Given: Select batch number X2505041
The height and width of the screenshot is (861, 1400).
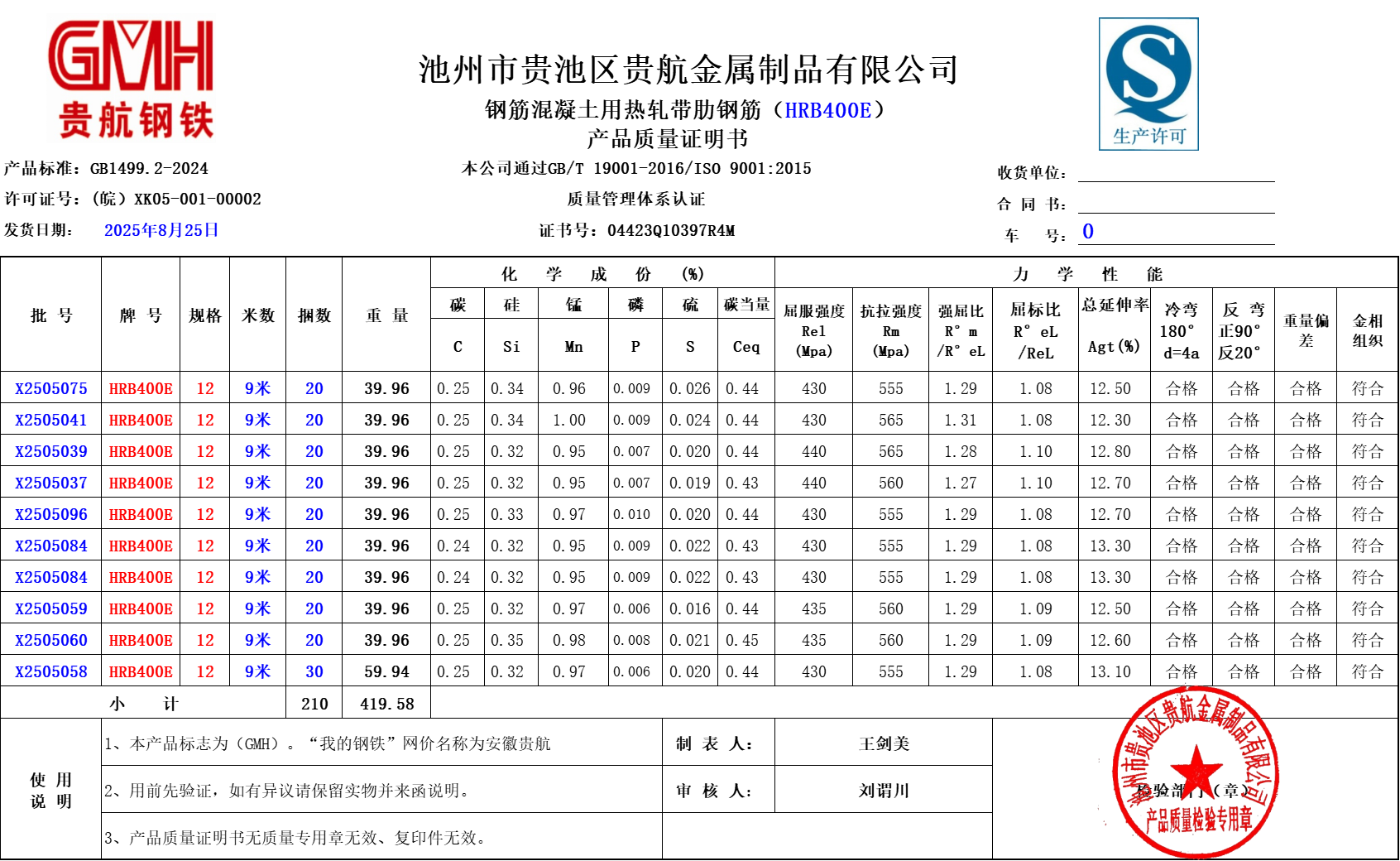Looking at the screenshot, I should [x=51, y=420].
